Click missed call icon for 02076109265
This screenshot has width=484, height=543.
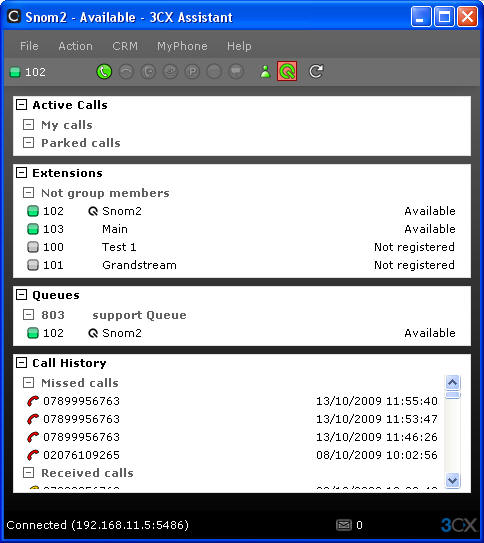point(33,455)
